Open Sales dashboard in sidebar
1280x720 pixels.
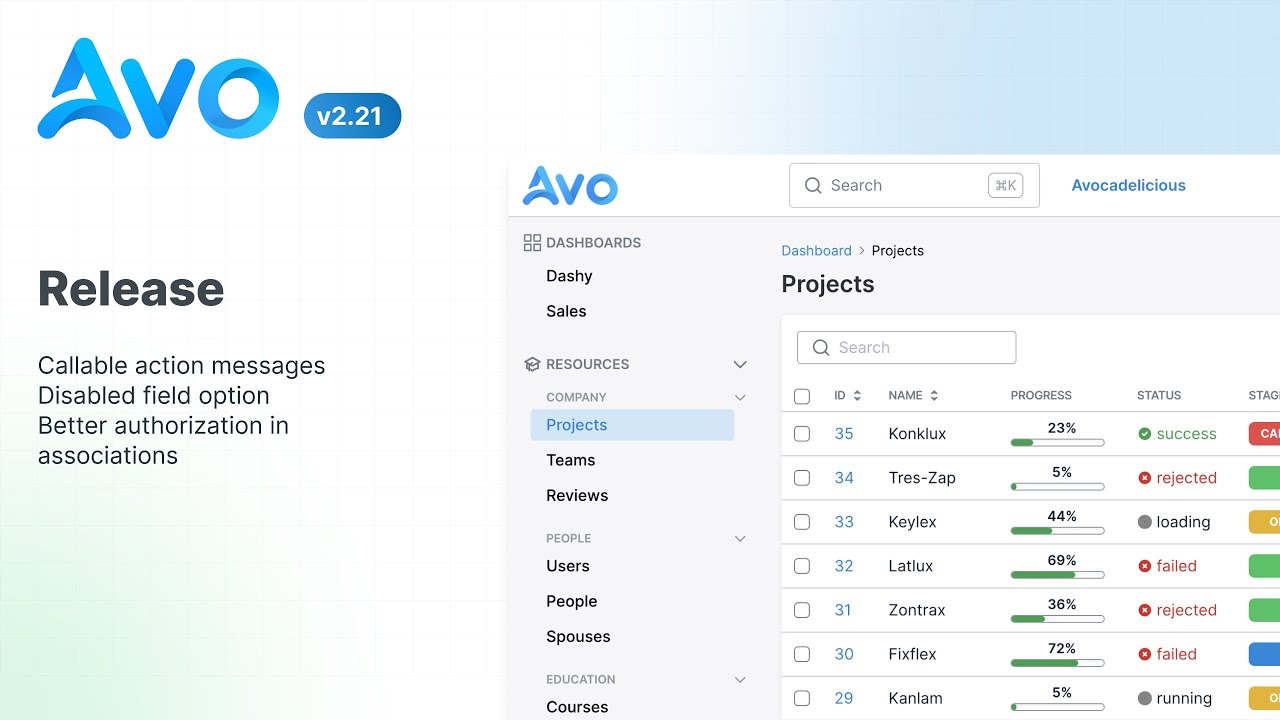pos(566,311)
